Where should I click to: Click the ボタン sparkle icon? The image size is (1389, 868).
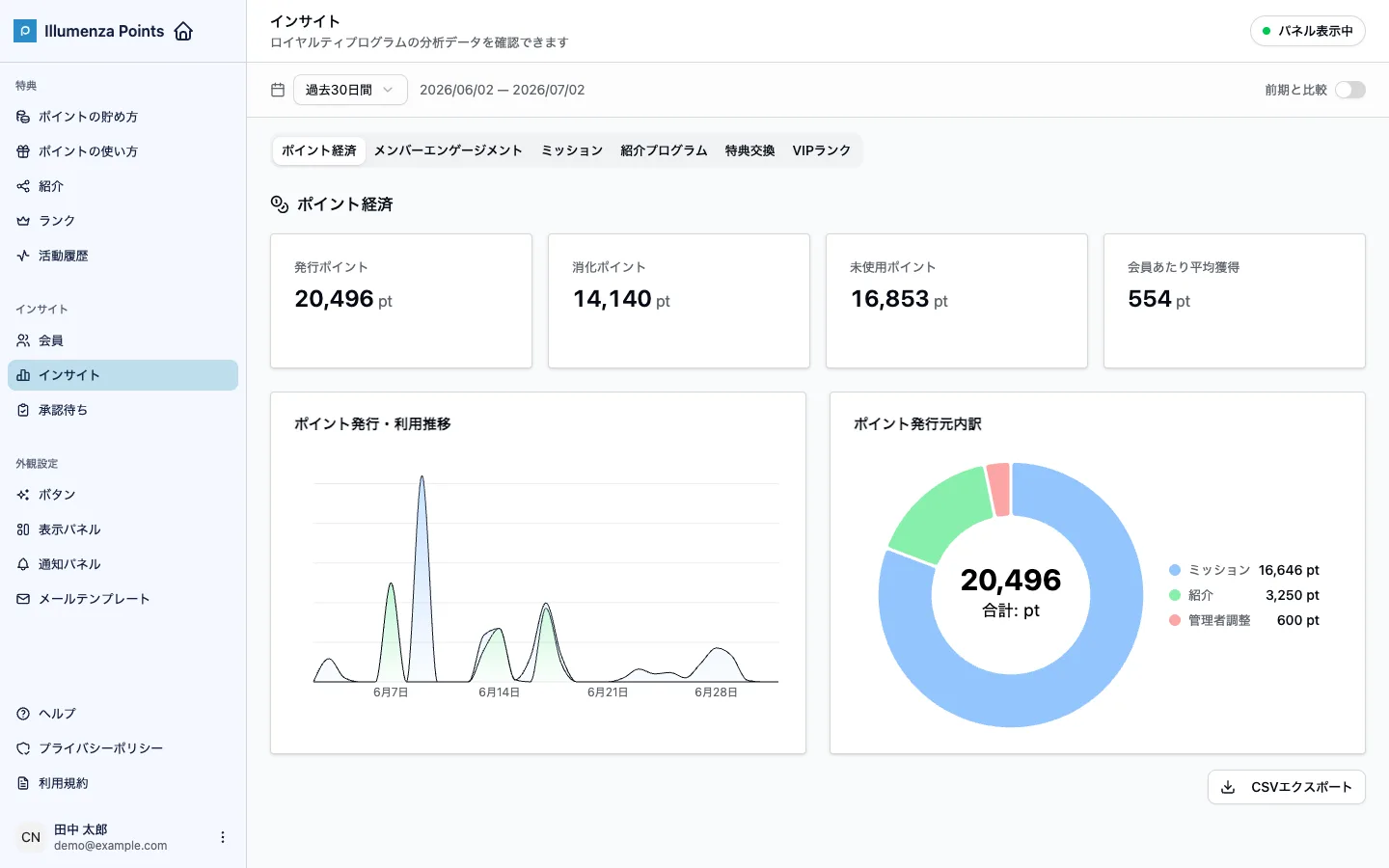(23, 495)
